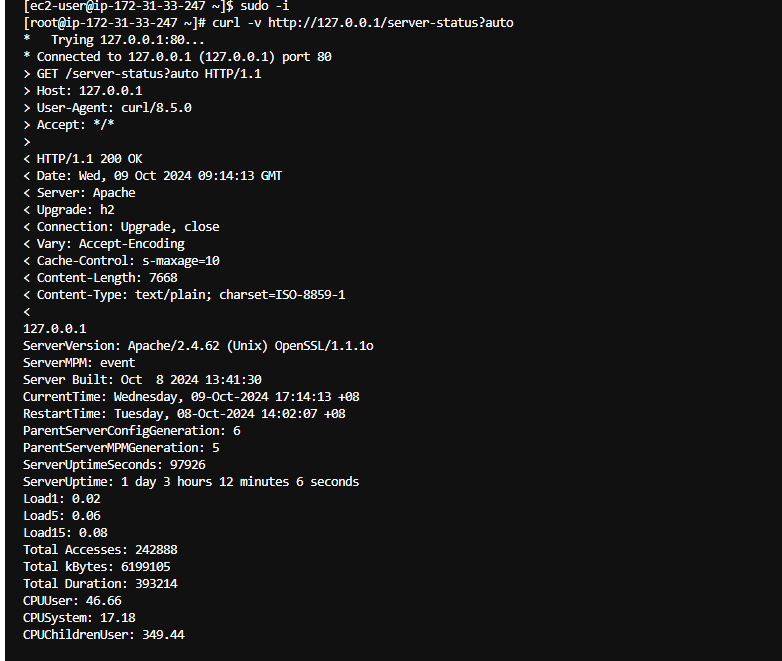This screenshot has height=661, width=782.
Task: Click the ServerUptimeSeconds 97926 value
Action: coord(188,464)
